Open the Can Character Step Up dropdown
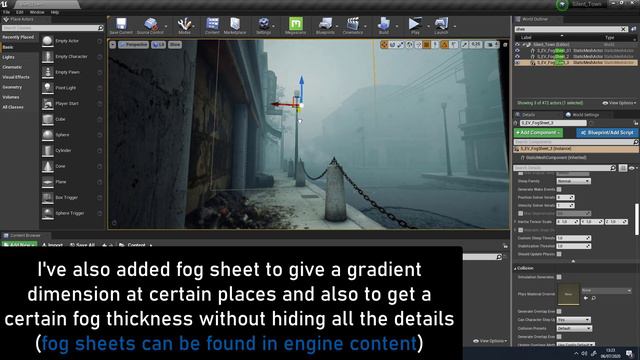 point(573,320)
